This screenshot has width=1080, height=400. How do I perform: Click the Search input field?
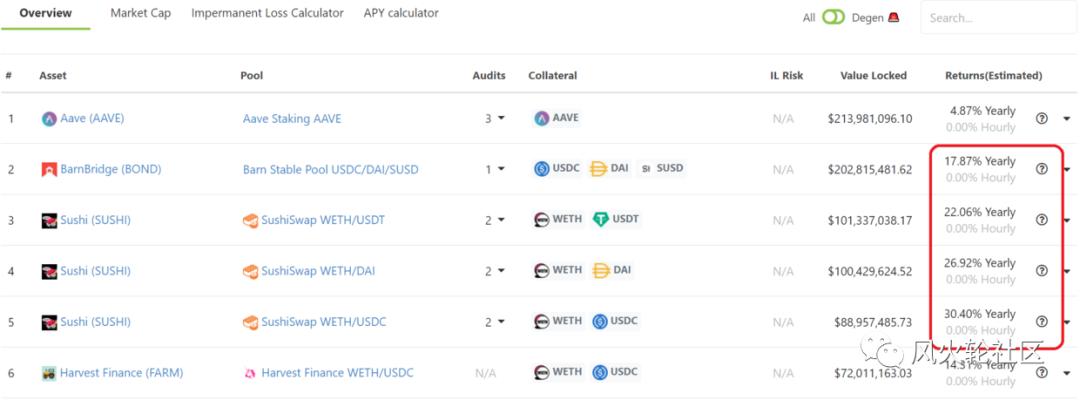[995, 18]
